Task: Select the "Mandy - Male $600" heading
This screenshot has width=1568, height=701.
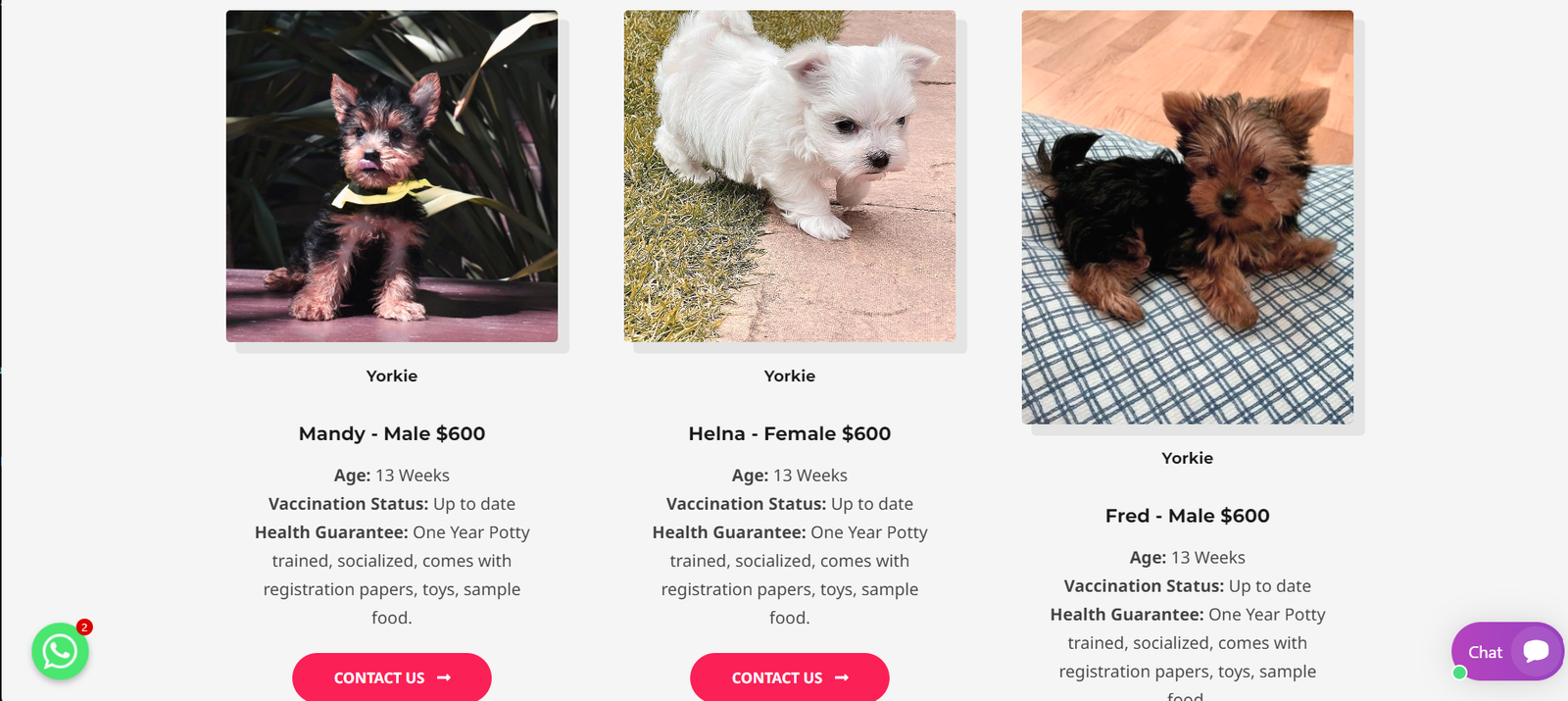Action: click(x=392, y=433)
